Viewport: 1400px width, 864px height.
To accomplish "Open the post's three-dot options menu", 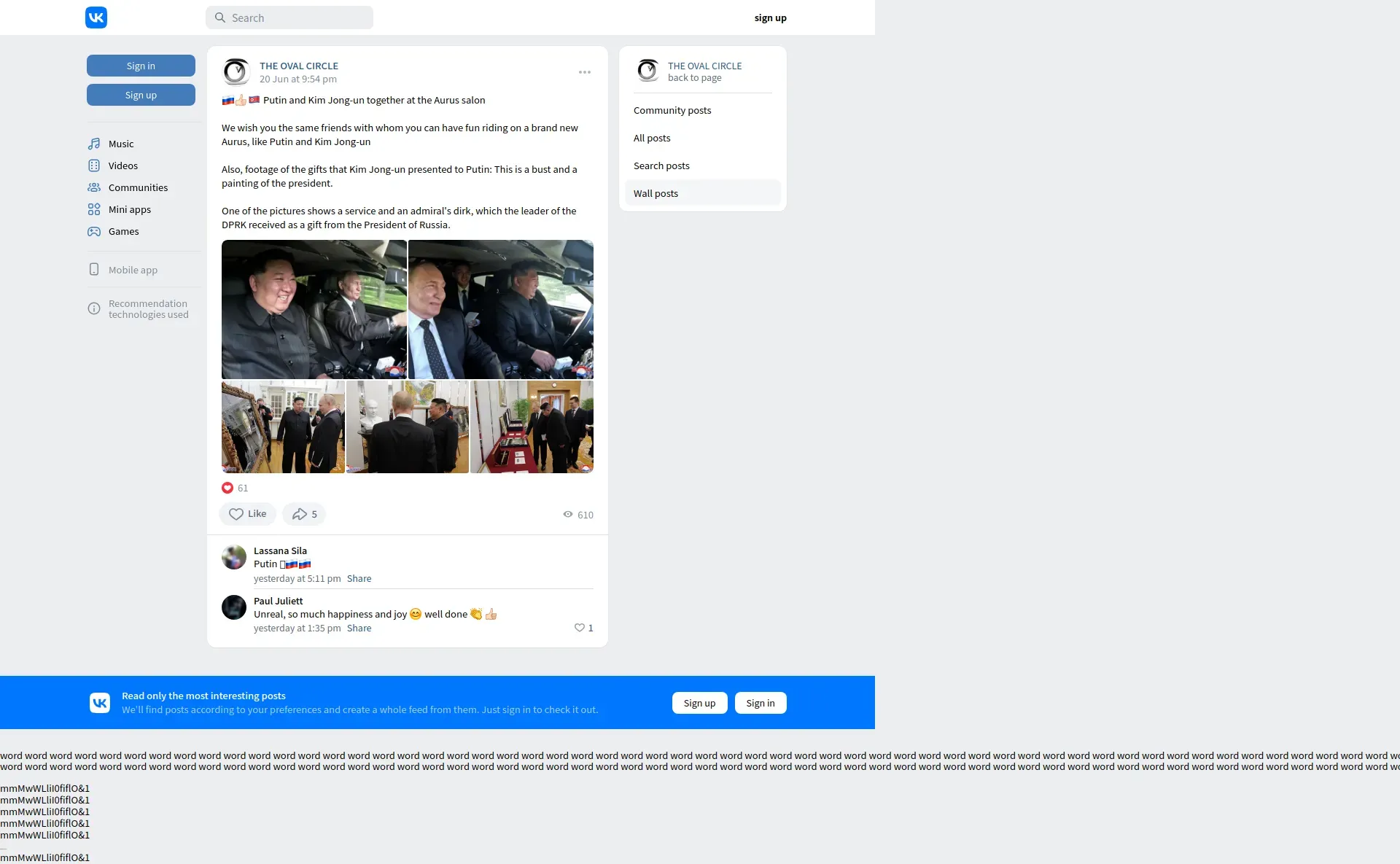I will tap(585, 72).
